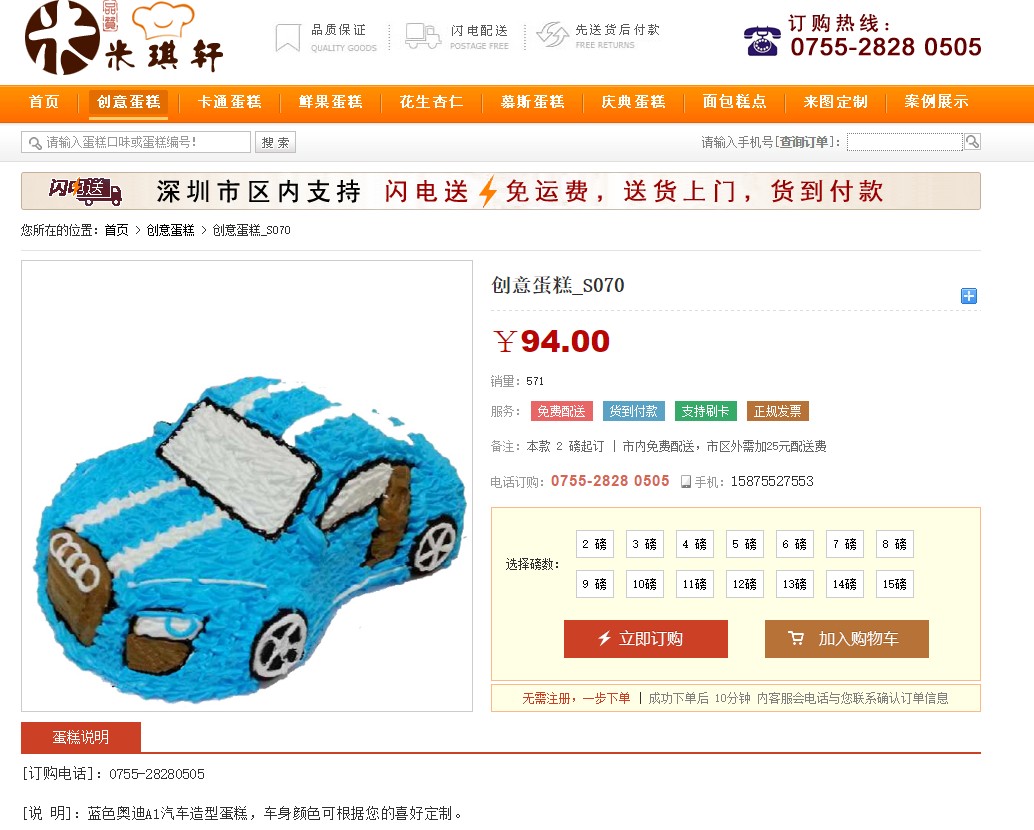Screen dimensions: 1034x830
Task: Click the magnifier icon next to phone query field
Action: click(971, 141)
